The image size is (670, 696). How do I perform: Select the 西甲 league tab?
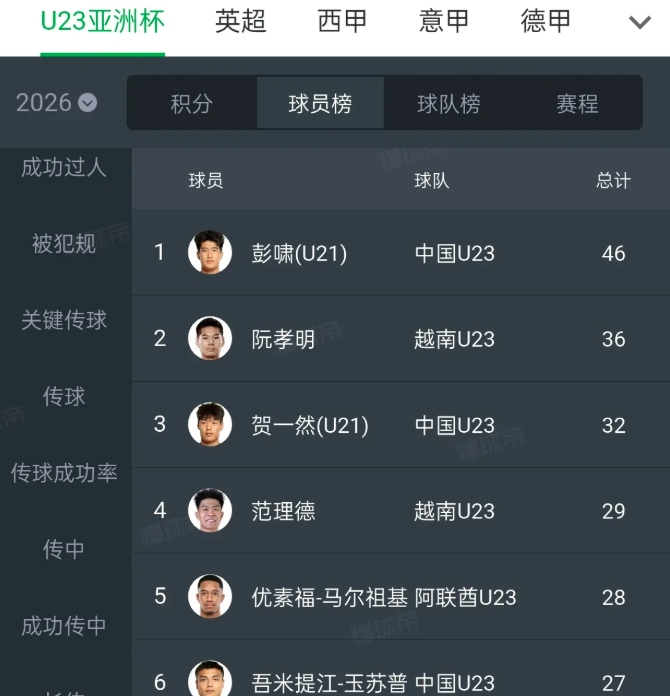click(x=343, y=21)
